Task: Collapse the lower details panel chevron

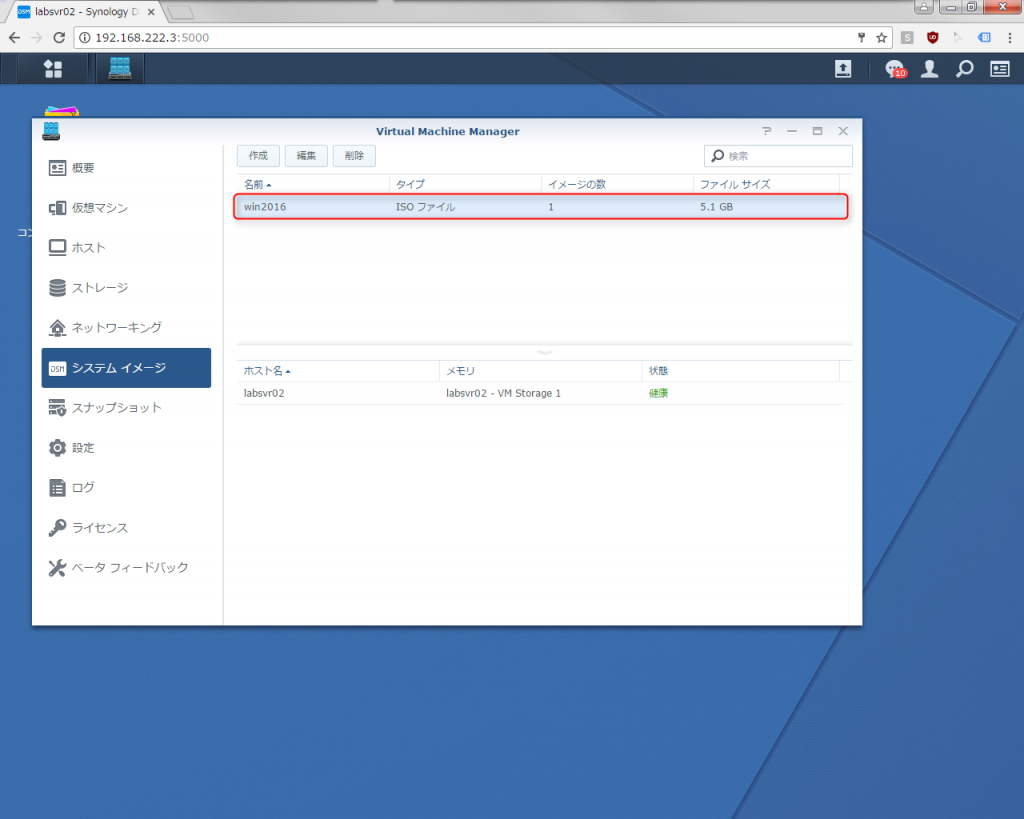Action: tap(545, 352)
